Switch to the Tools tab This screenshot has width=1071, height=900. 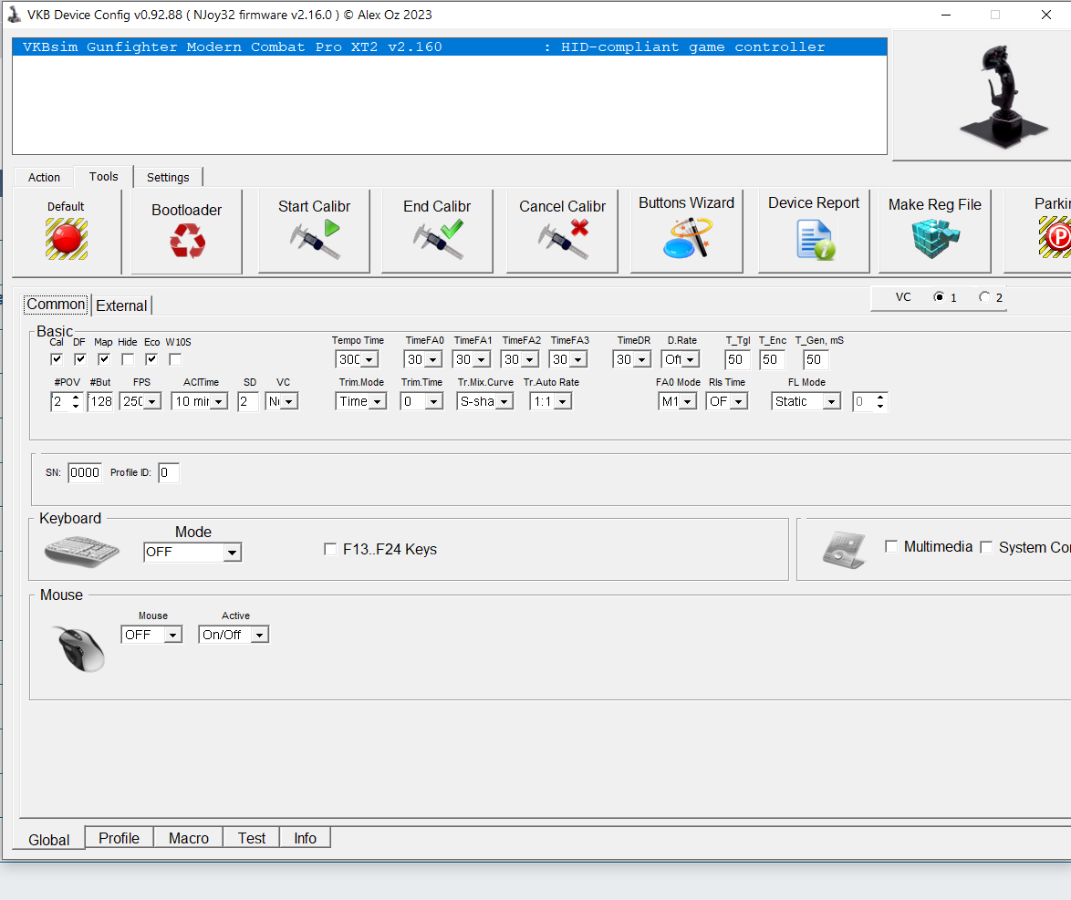(103, 177)
